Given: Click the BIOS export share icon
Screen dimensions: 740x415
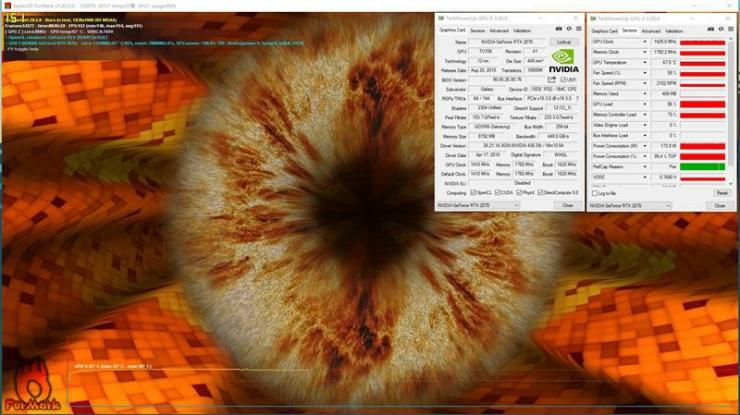Looking at the screenshot, I should 551,80.
